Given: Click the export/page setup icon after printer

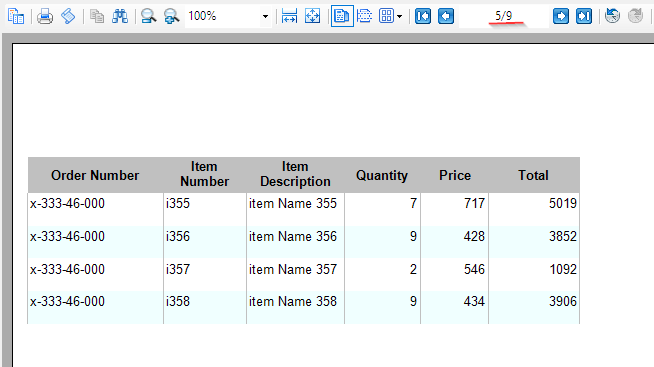Looking at the screenshot, I should point(68,16).
